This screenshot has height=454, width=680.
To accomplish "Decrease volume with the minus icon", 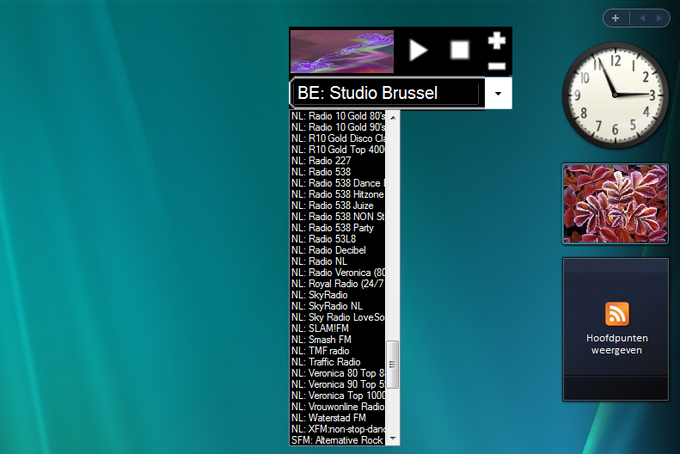I will [x=497, y=66].
